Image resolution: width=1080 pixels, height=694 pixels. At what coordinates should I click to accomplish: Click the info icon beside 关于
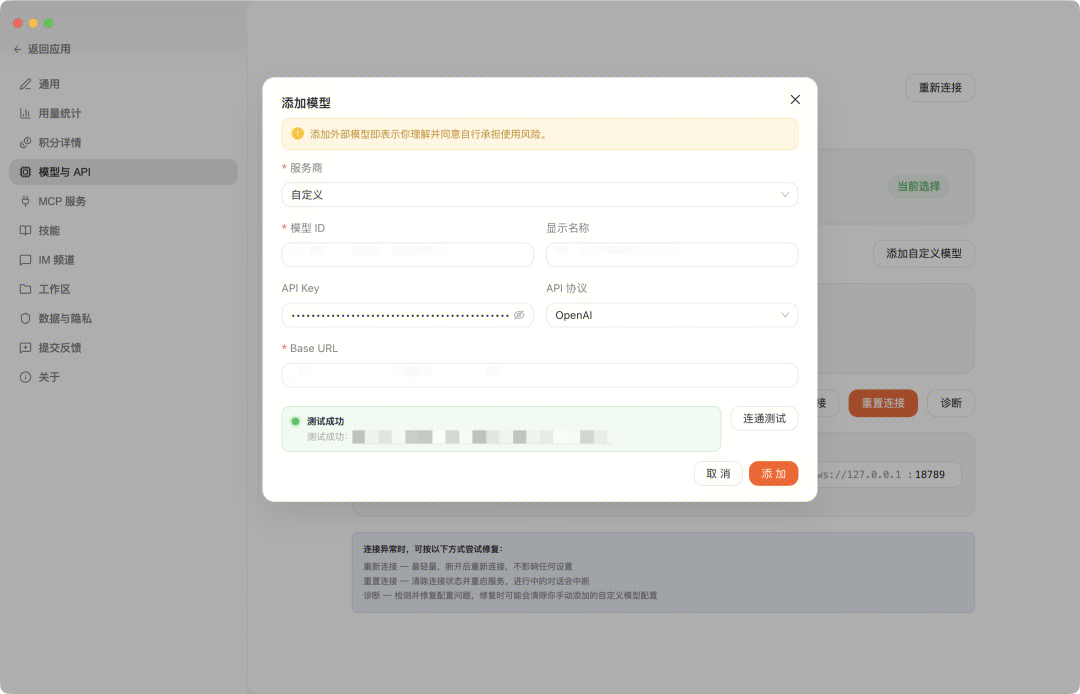click(26, 377)
